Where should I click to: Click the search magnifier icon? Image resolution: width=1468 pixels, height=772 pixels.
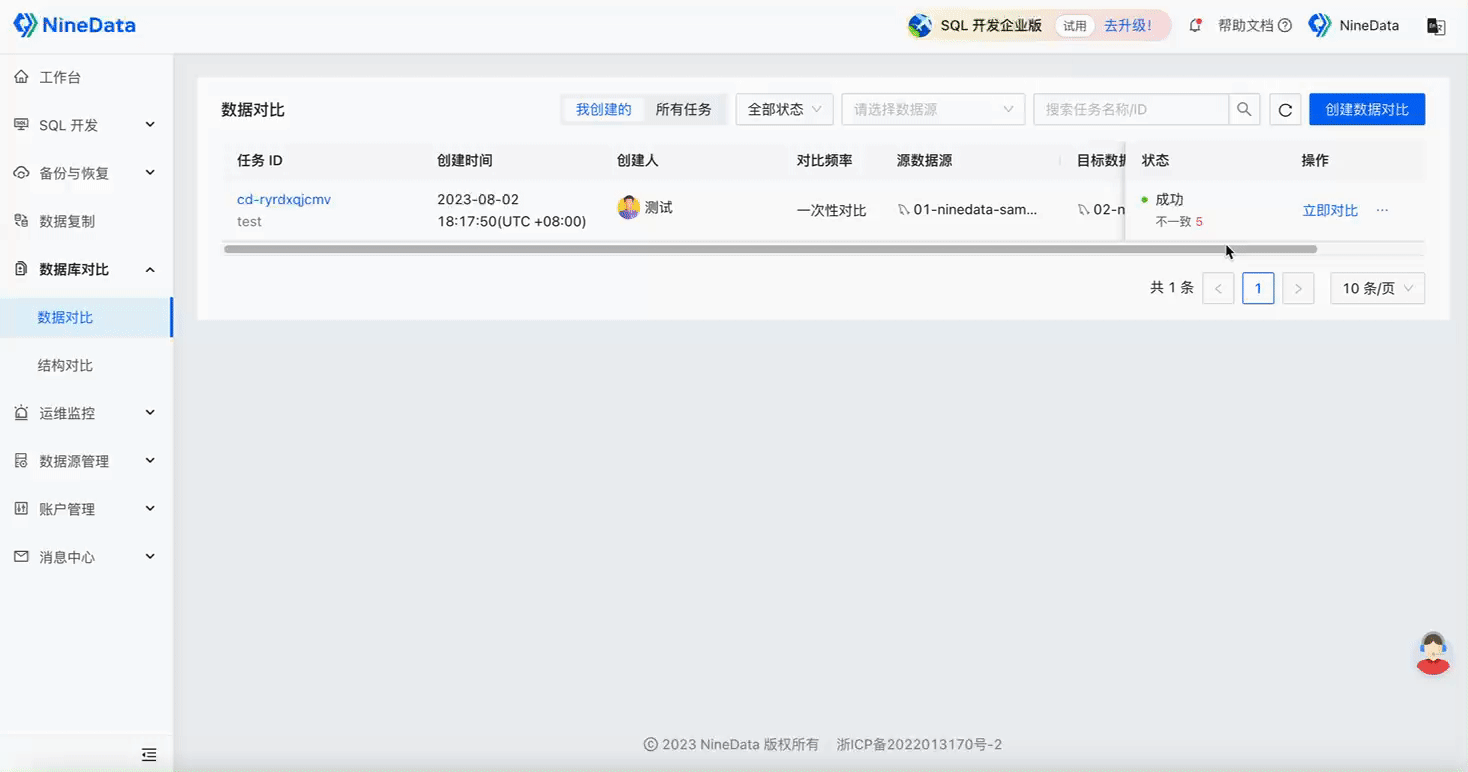[1244, 109]
